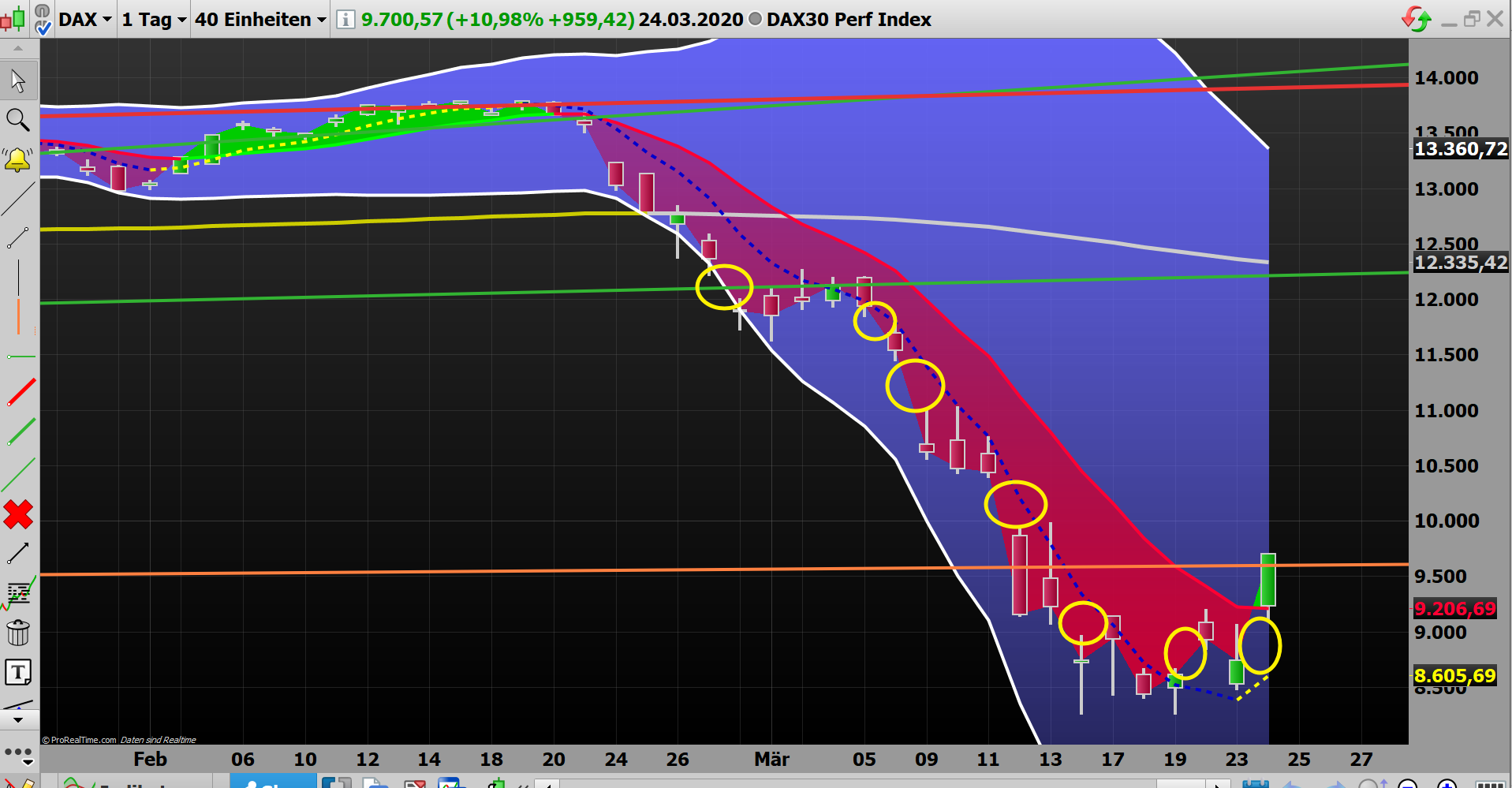This screenshot has width=1512, height=788.
Task: Select the arrow drawing tool
Action: click(x=18, y=554)
